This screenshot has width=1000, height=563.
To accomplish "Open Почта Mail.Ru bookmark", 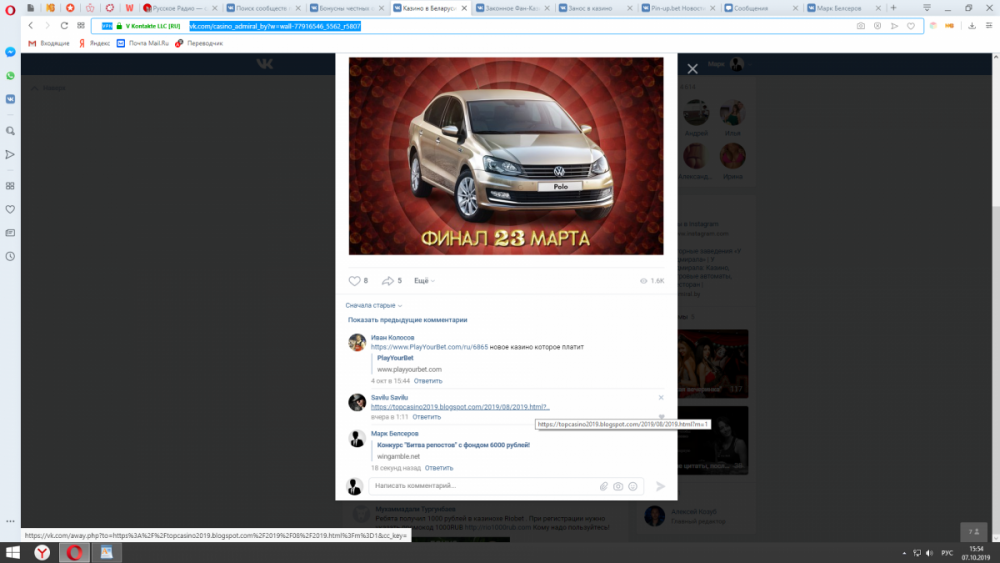I will point(143,43).
